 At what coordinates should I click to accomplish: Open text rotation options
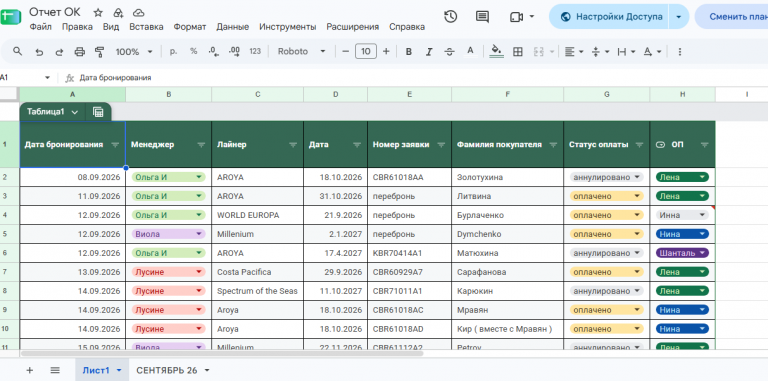pyautogui.click(x=652, y=52)
